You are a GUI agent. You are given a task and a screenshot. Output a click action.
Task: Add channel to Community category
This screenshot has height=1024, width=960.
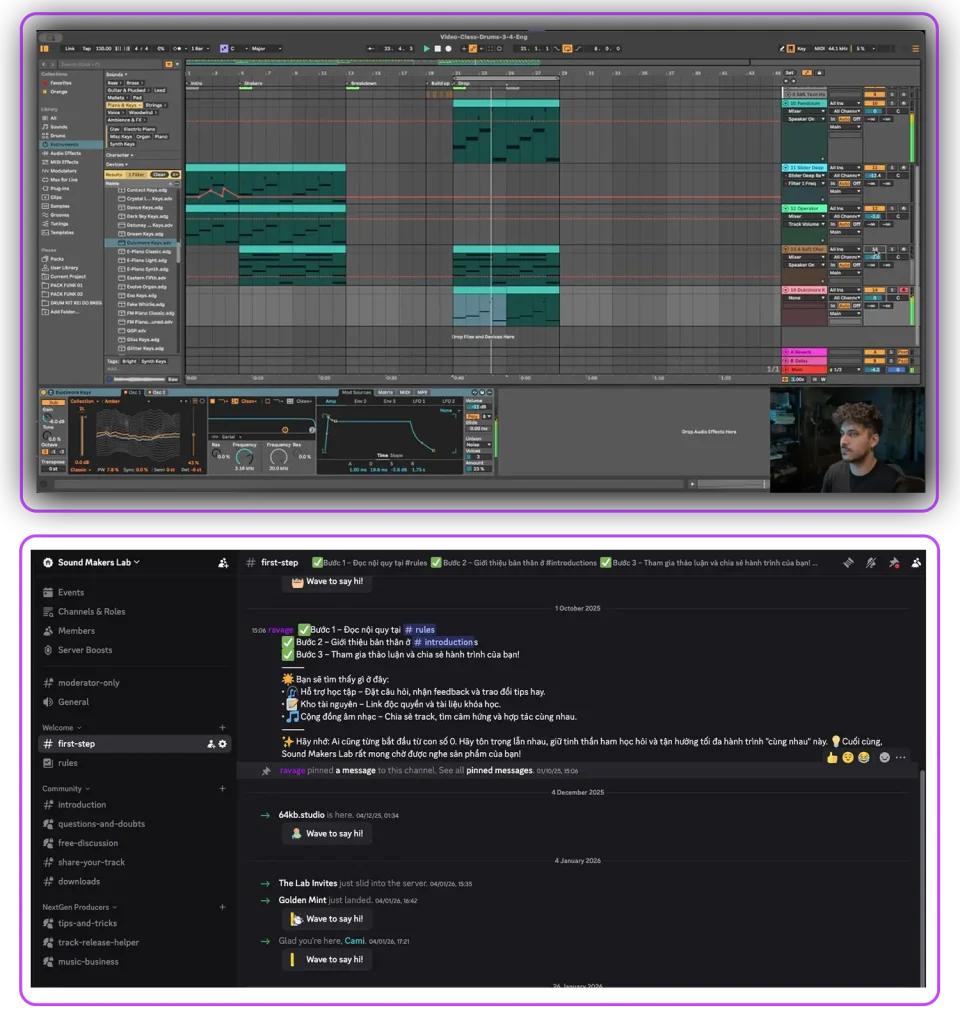223,789
